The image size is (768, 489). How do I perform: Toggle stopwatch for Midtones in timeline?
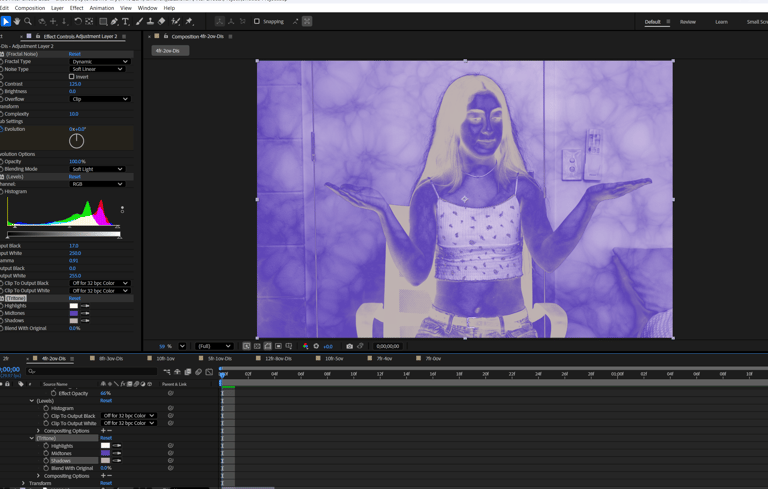coord(46,453)
